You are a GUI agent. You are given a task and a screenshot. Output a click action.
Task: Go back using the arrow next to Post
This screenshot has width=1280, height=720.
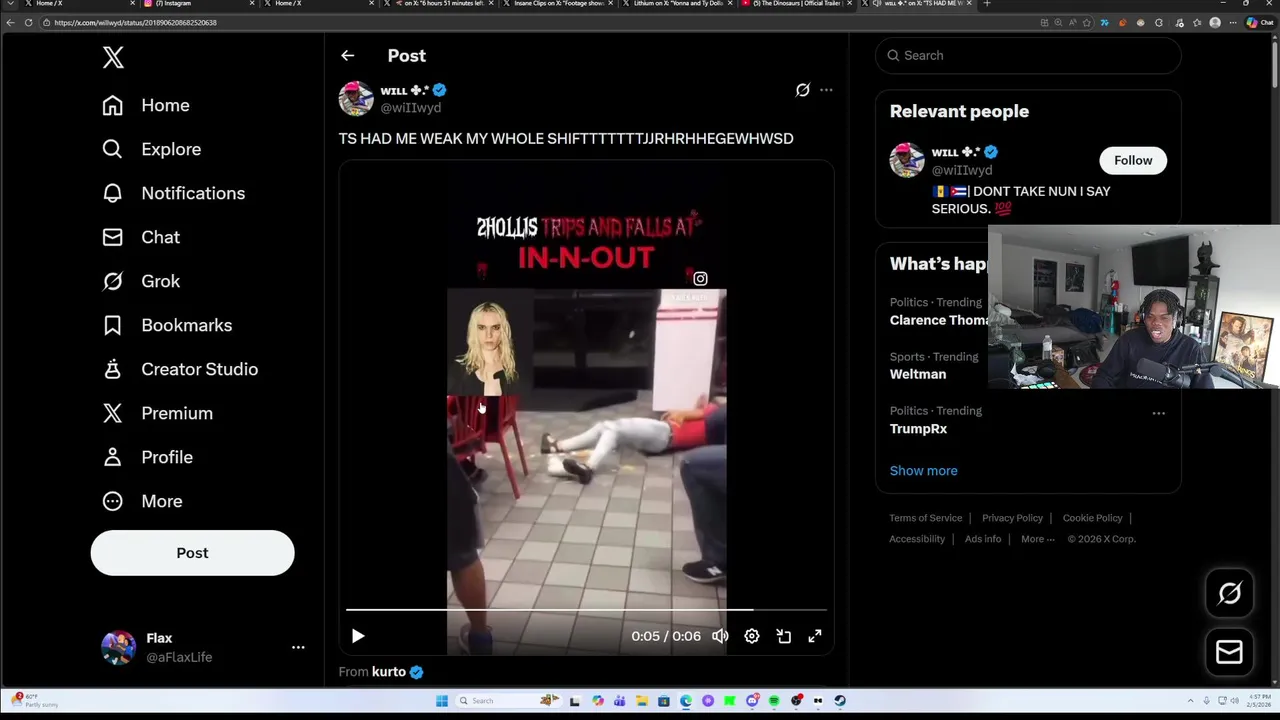347,56
